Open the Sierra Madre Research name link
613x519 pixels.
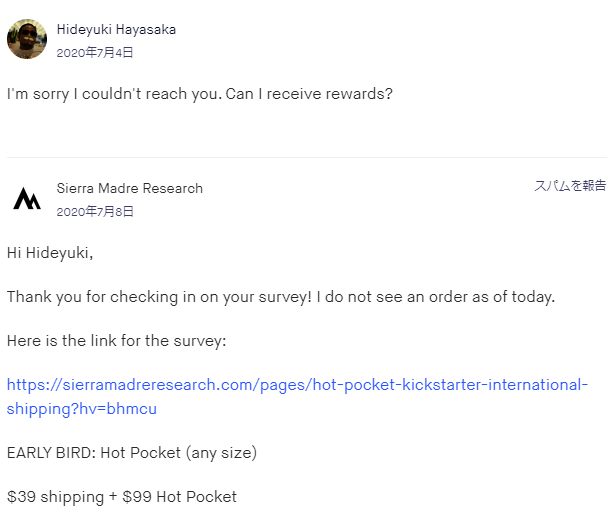coord(130,188)
